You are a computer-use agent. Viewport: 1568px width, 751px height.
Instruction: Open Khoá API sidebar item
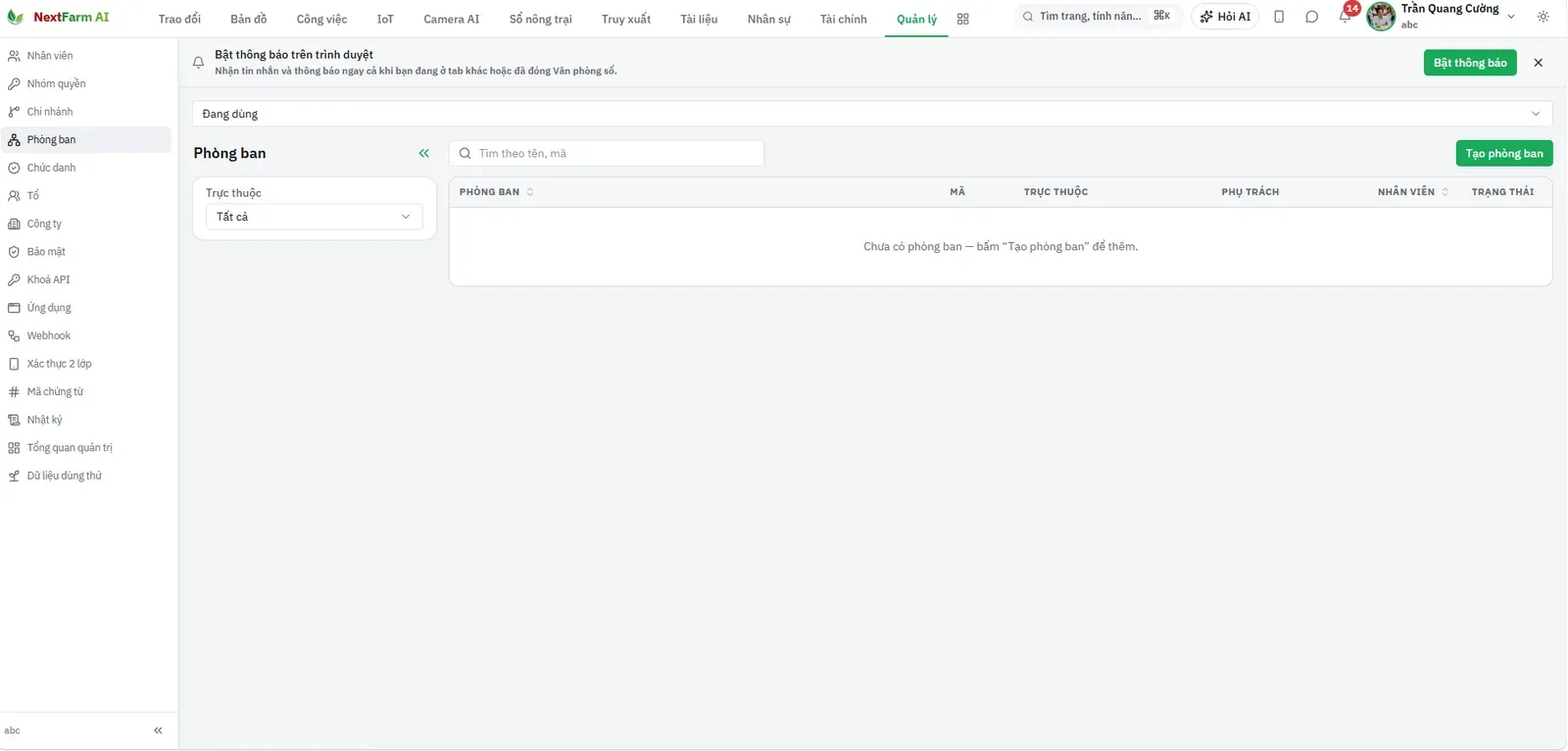pyautogui.click(x=85, y=279)
